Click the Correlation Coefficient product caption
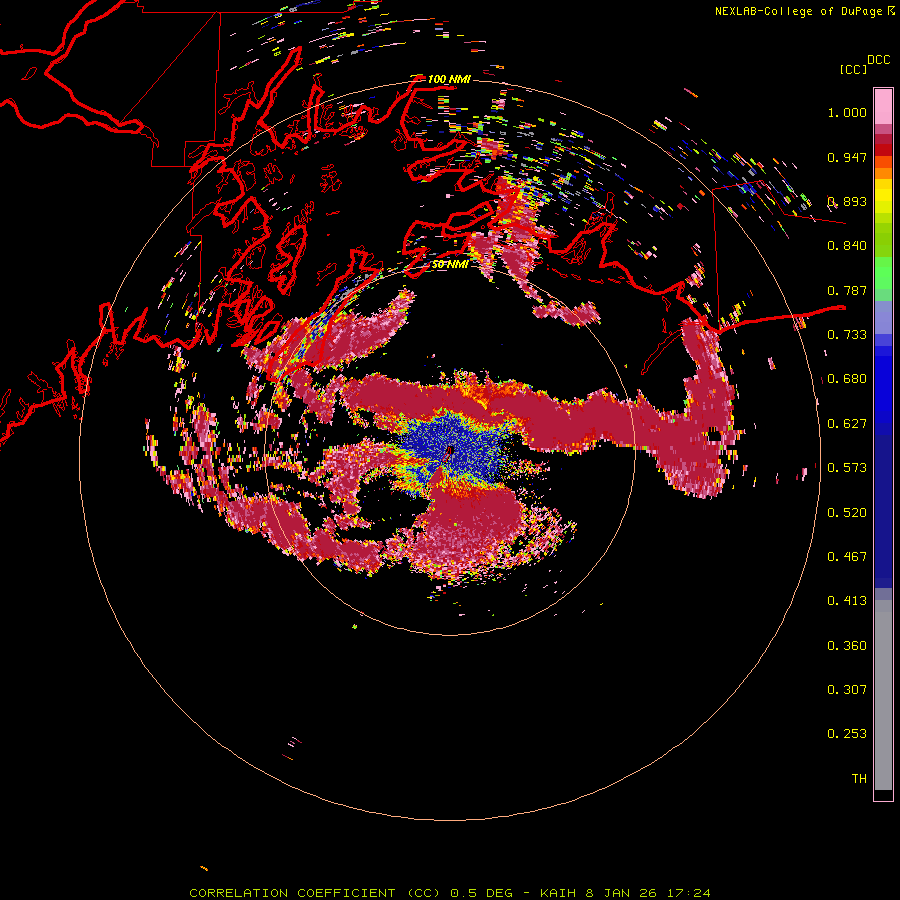900x900 pixels. coord(449,893)
